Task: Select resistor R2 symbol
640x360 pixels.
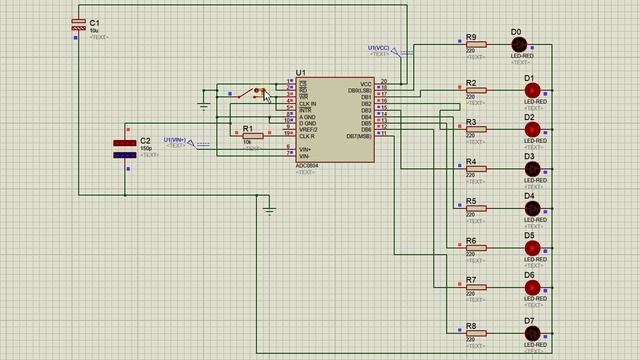Action: [x=476, y=90]
